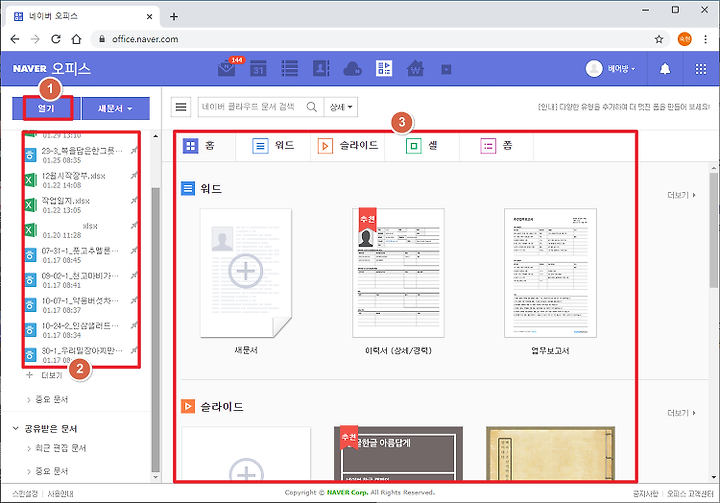Select the 이력서 (상세/경력) template

(398, 273)
